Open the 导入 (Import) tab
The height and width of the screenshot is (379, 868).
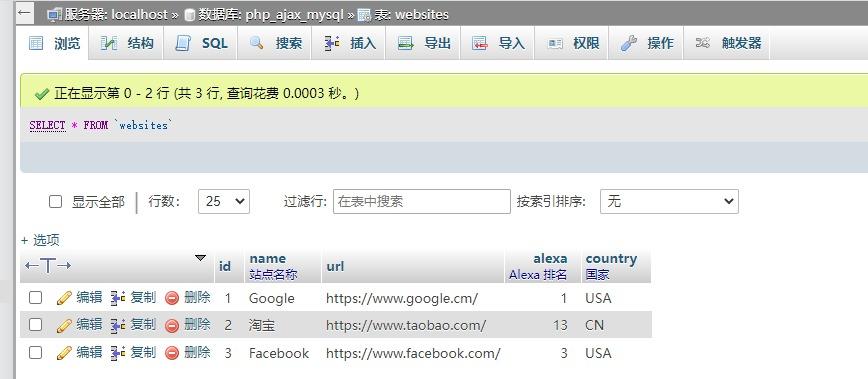coord(498,43)
